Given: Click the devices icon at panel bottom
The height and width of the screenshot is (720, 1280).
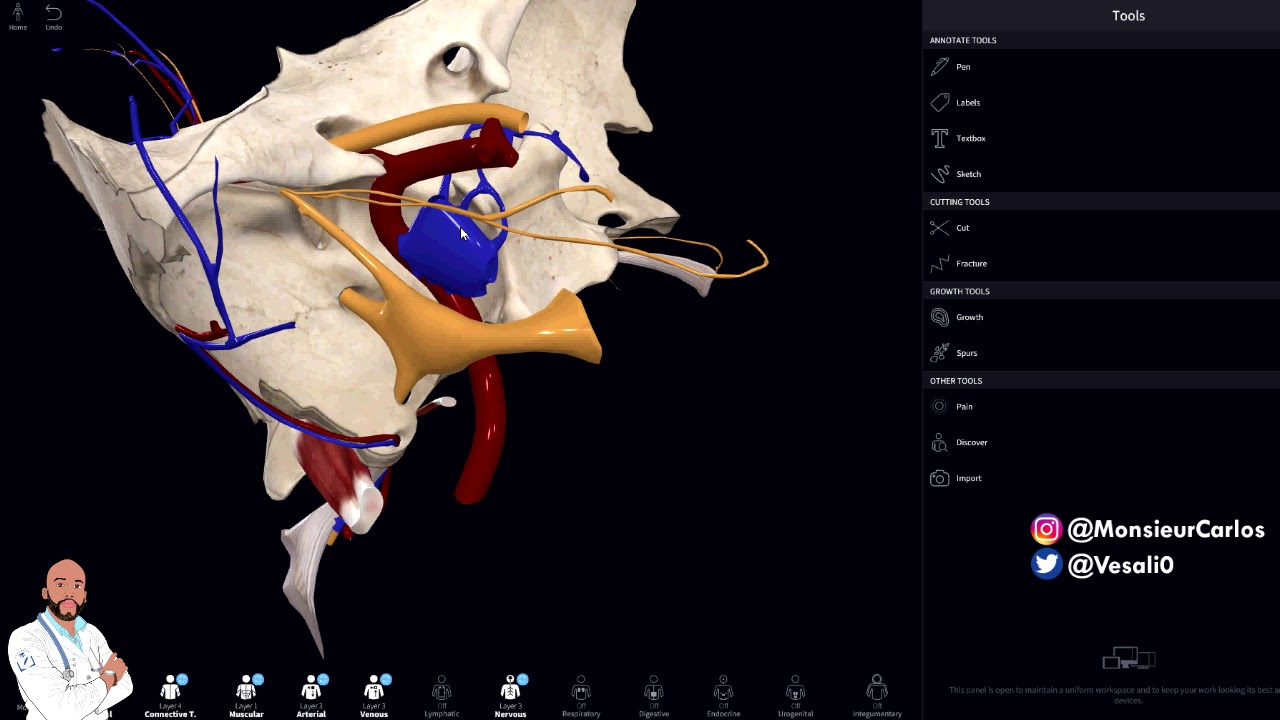Looking at the screenshot, I should point(1128,658).
